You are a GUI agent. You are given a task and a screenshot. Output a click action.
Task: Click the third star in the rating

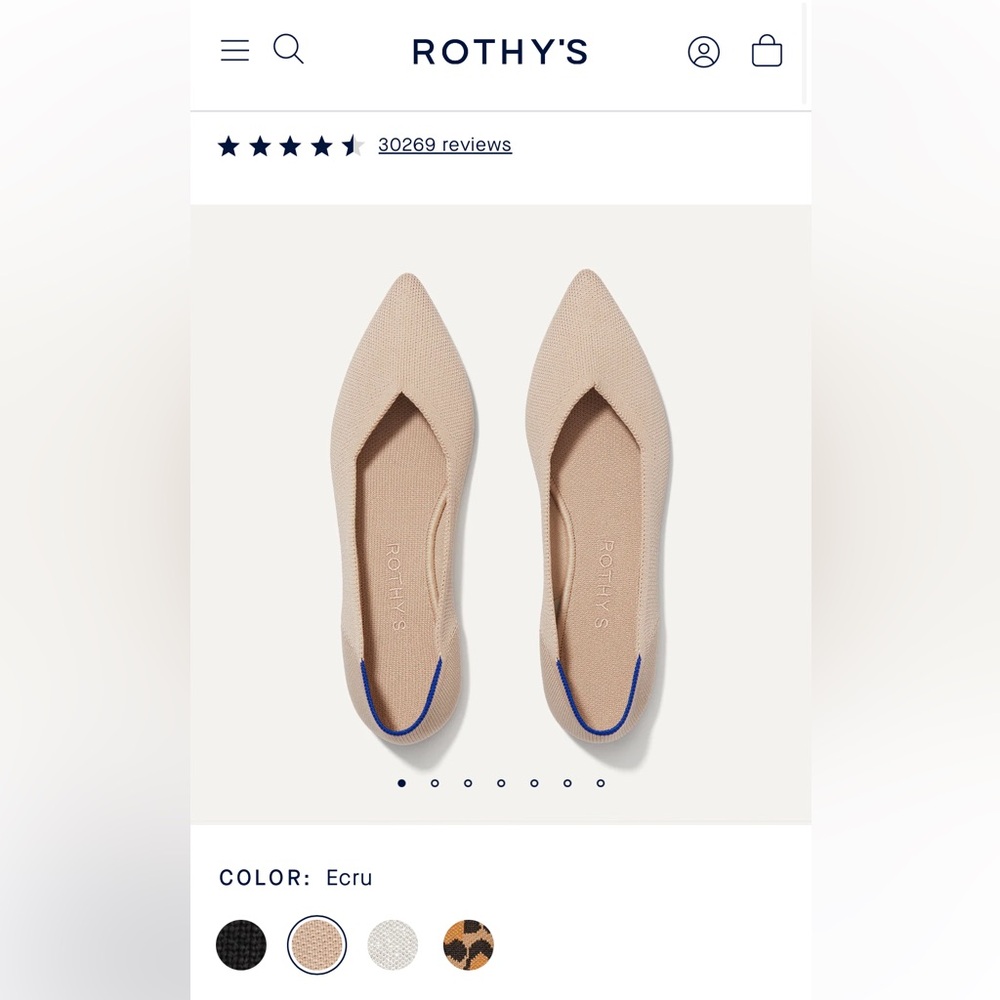(x=289, y=145)
